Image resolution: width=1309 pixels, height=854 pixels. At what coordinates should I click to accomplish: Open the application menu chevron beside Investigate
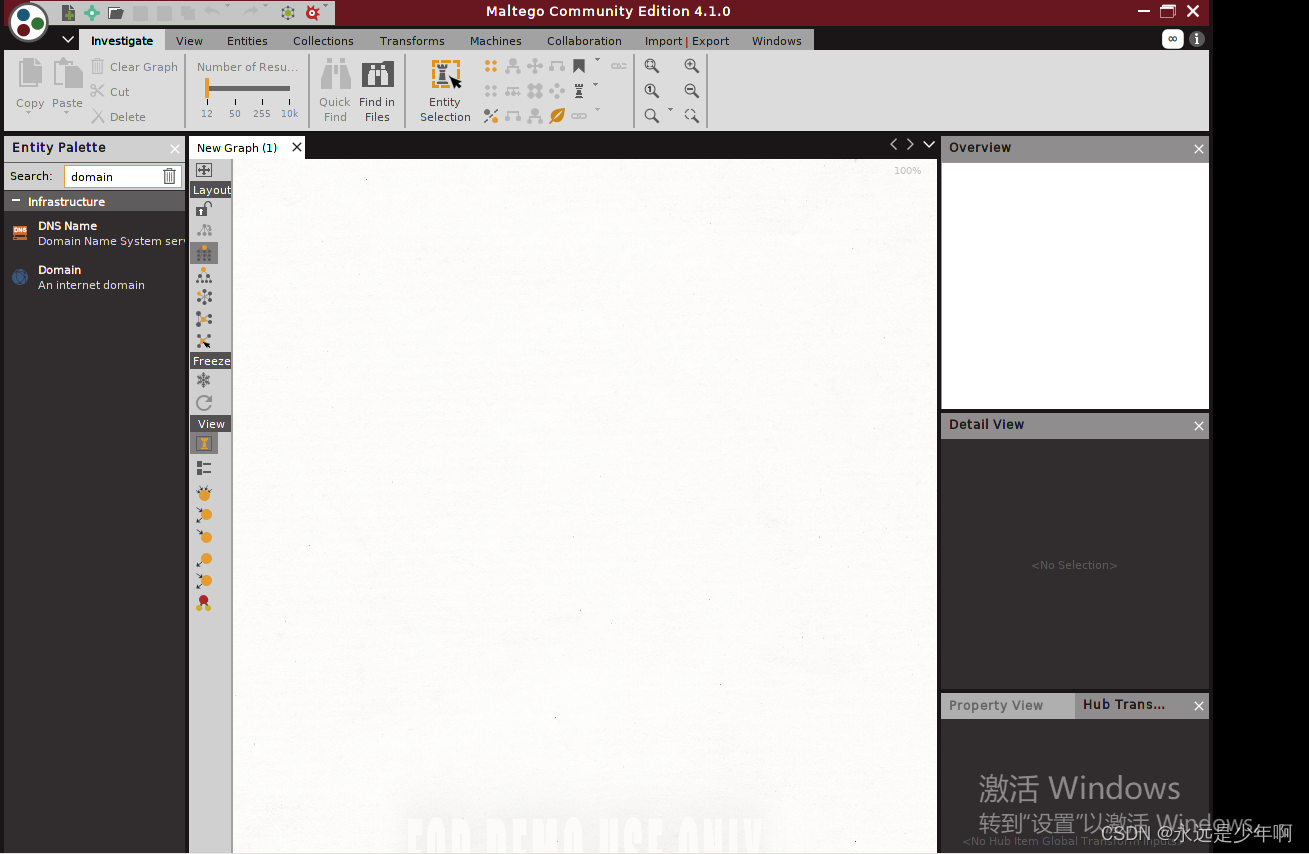(68, 40)
